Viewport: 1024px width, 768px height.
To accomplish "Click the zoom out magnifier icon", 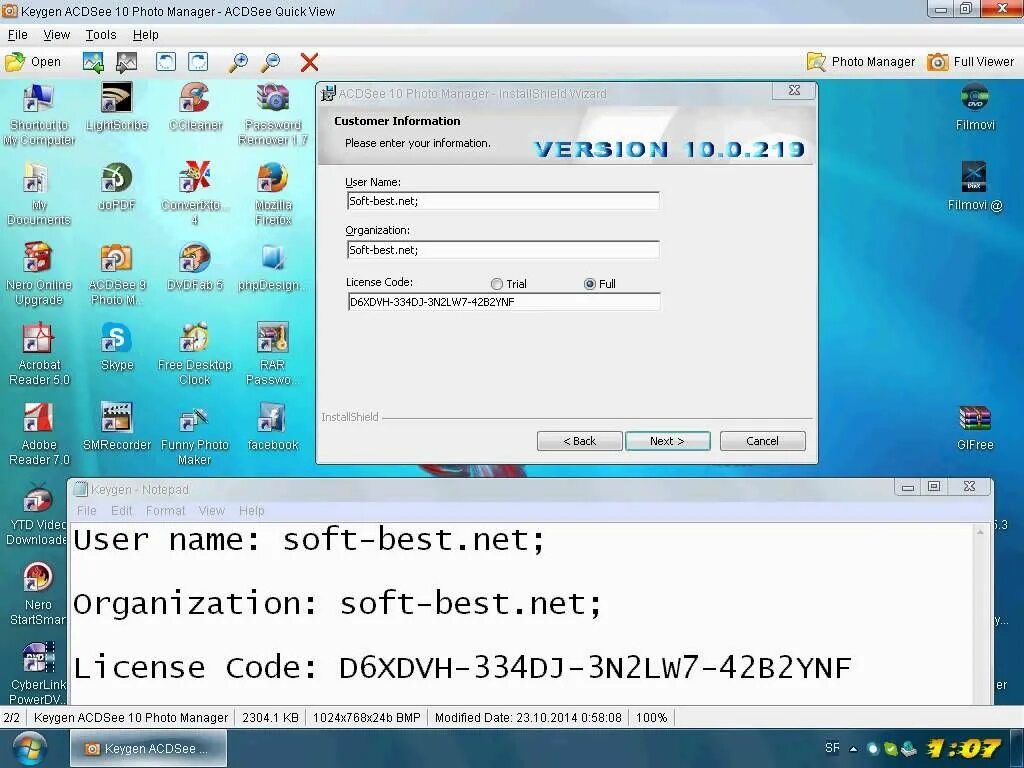I will [271, 62].
